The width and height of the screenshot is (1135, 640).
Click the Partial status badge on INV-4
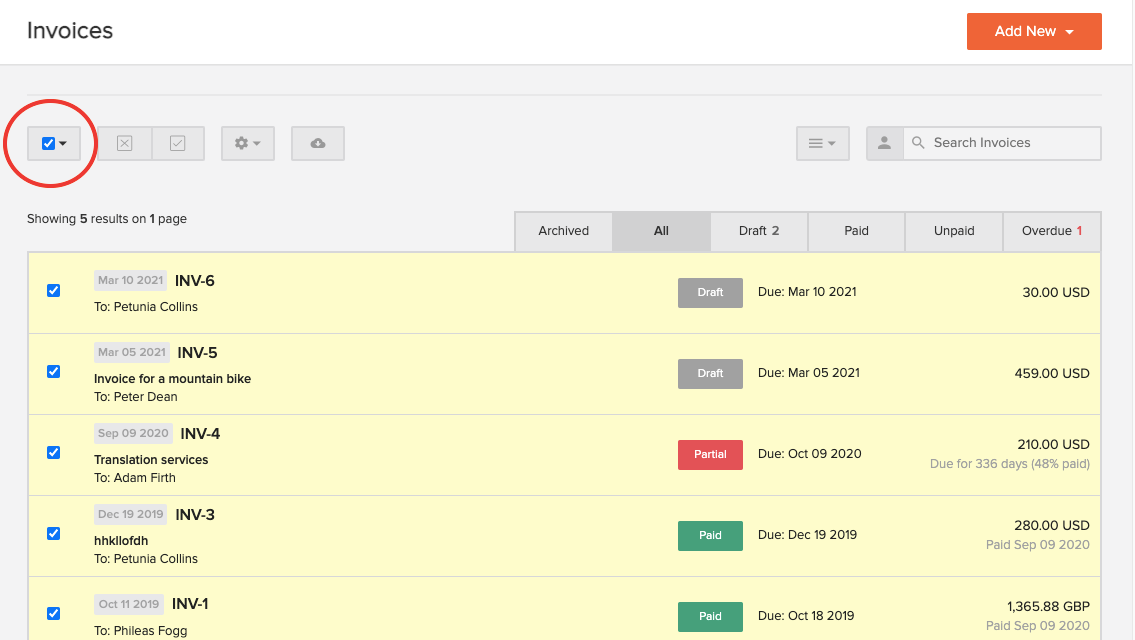(x=710, y=455)
